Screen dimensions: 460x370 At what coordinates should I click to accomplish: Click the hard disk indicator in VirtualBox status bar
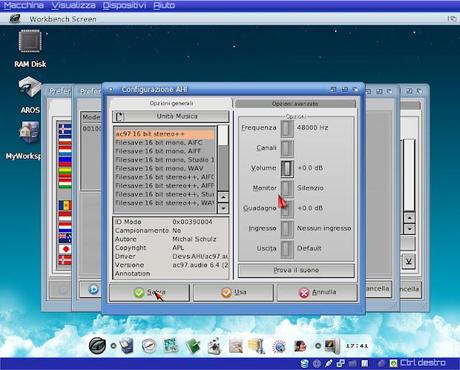click(304, 363)
